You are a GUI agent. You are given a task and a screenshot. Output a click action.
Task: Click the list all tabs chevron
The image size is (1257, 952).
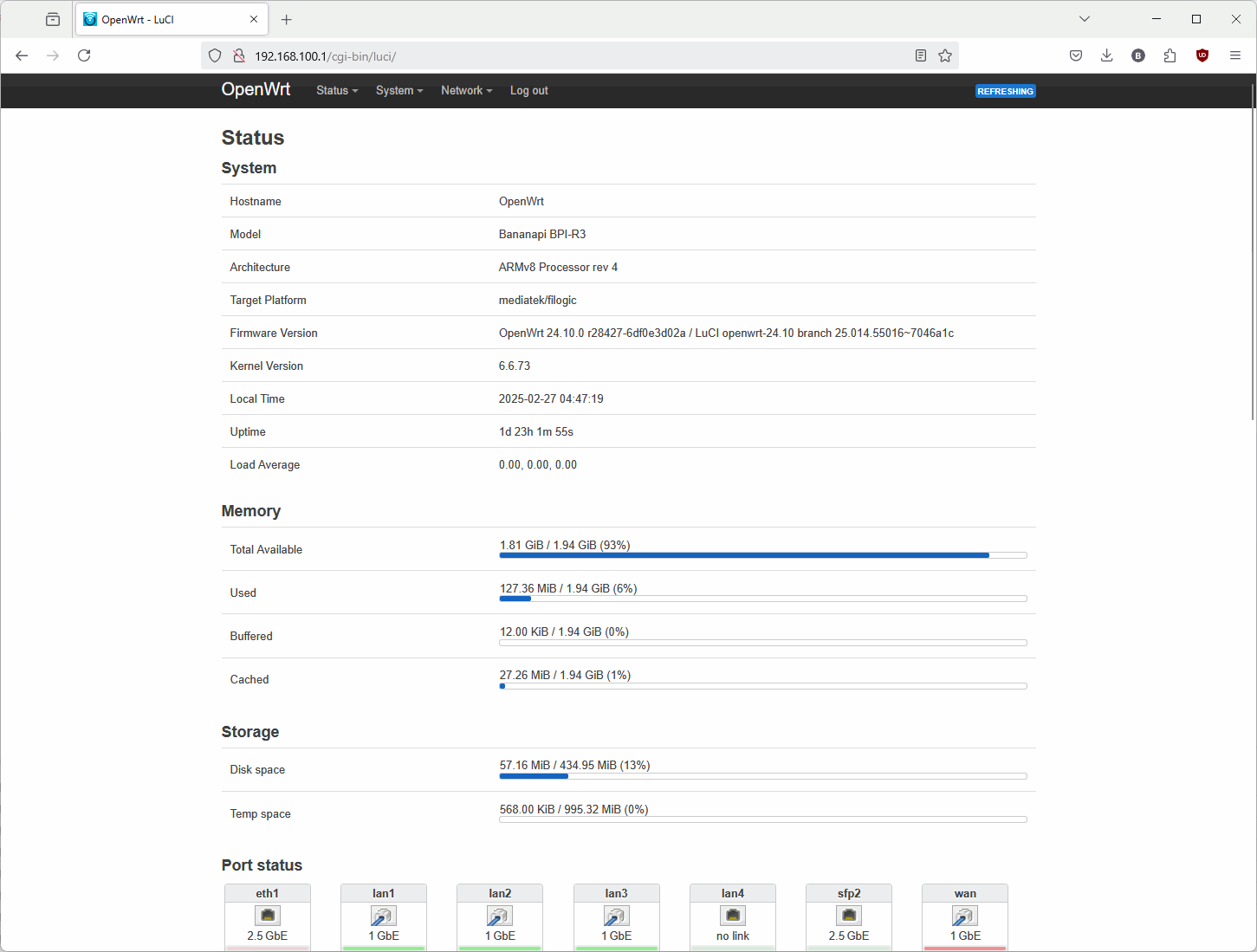pos(1085,19)
